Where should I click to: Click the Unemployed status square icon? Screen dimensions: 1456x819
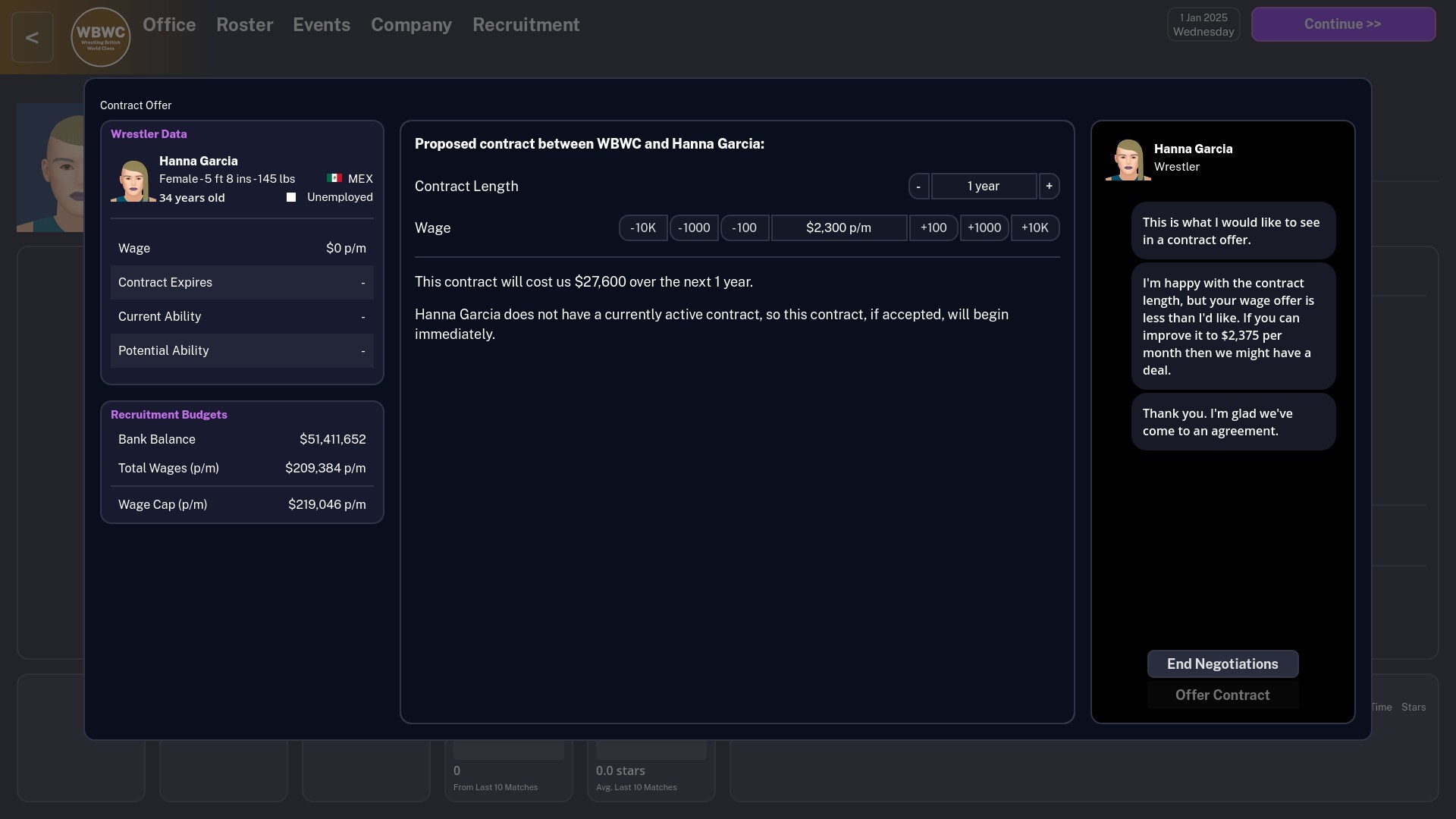coord(290,196)
